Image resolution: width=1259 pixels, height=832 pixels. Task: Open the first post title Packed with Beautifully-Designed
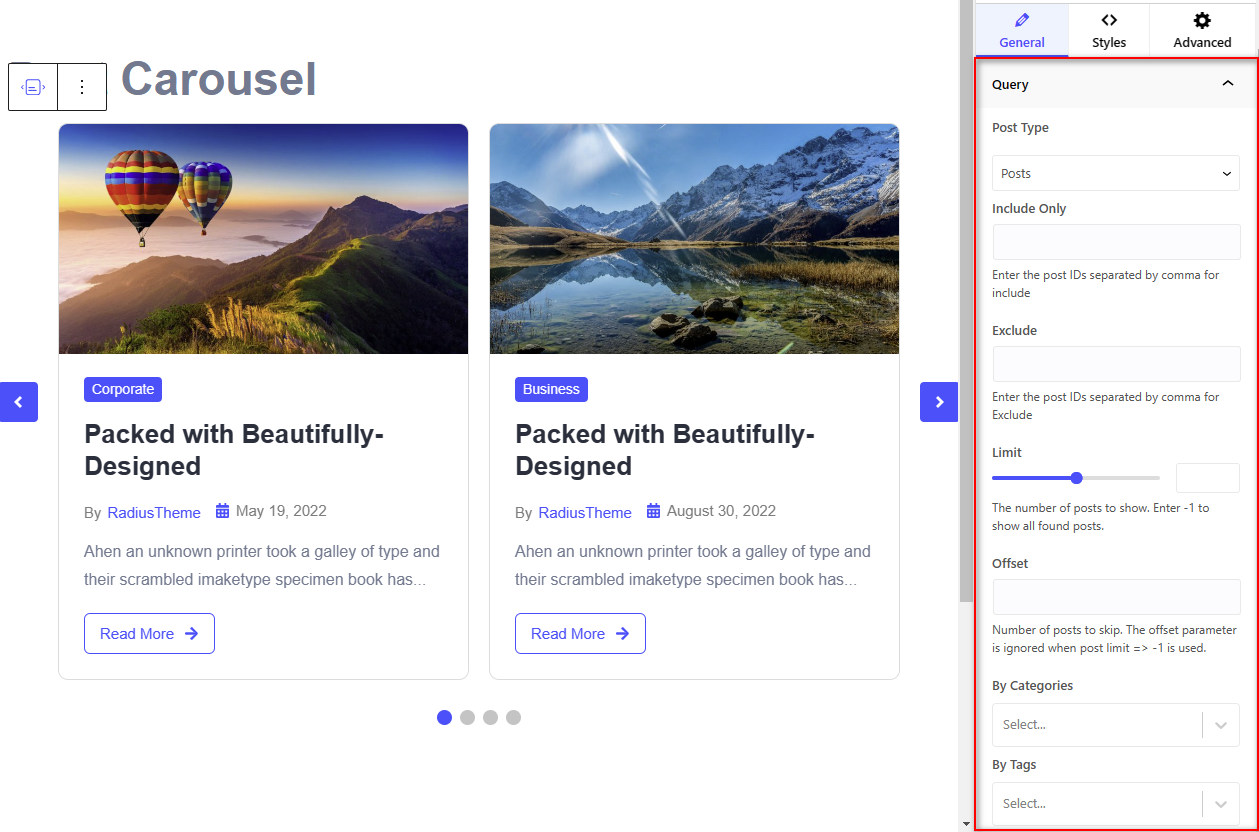234,450
